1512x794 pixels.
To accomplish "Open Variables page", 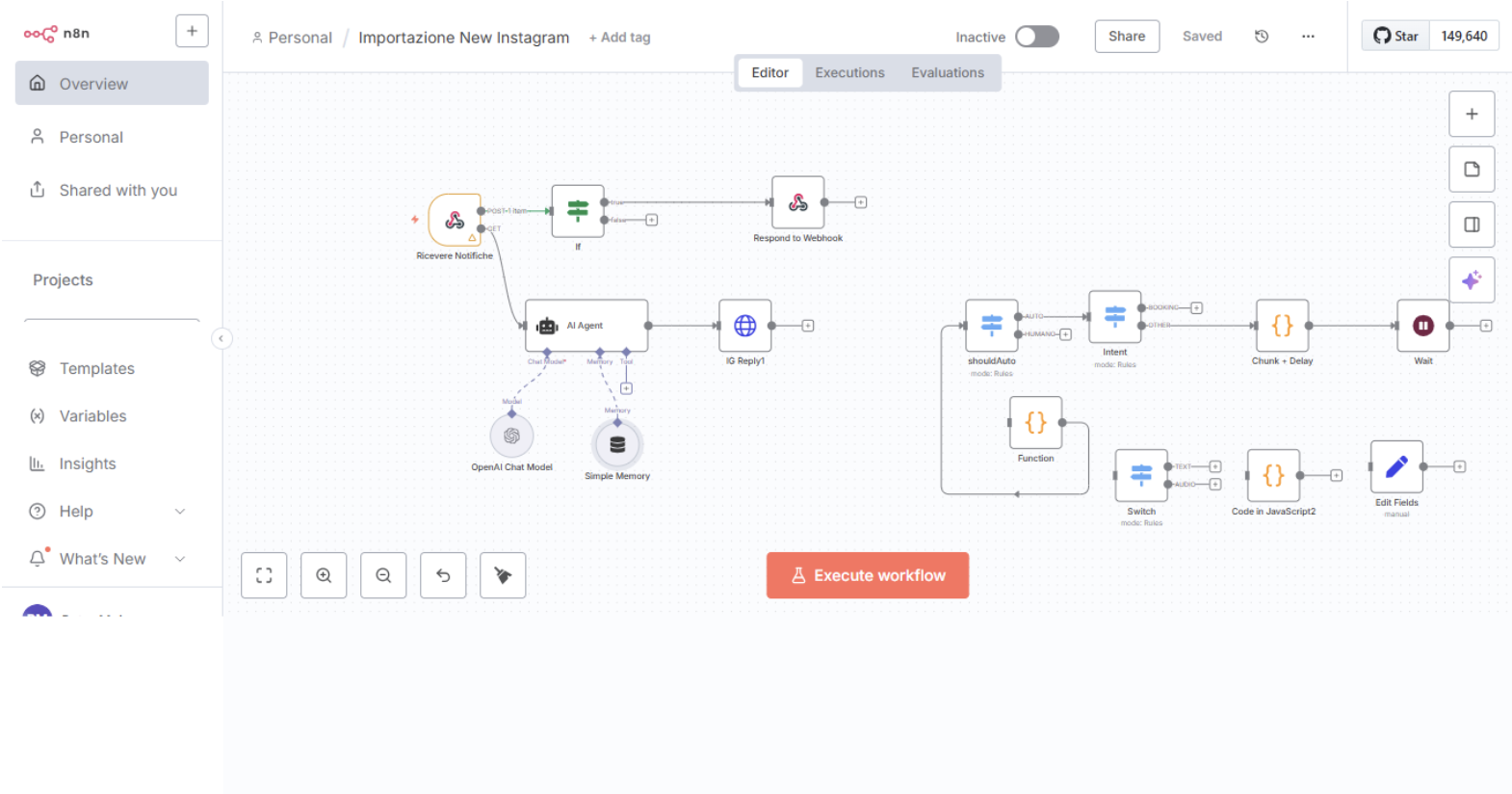I will (112, 415).
